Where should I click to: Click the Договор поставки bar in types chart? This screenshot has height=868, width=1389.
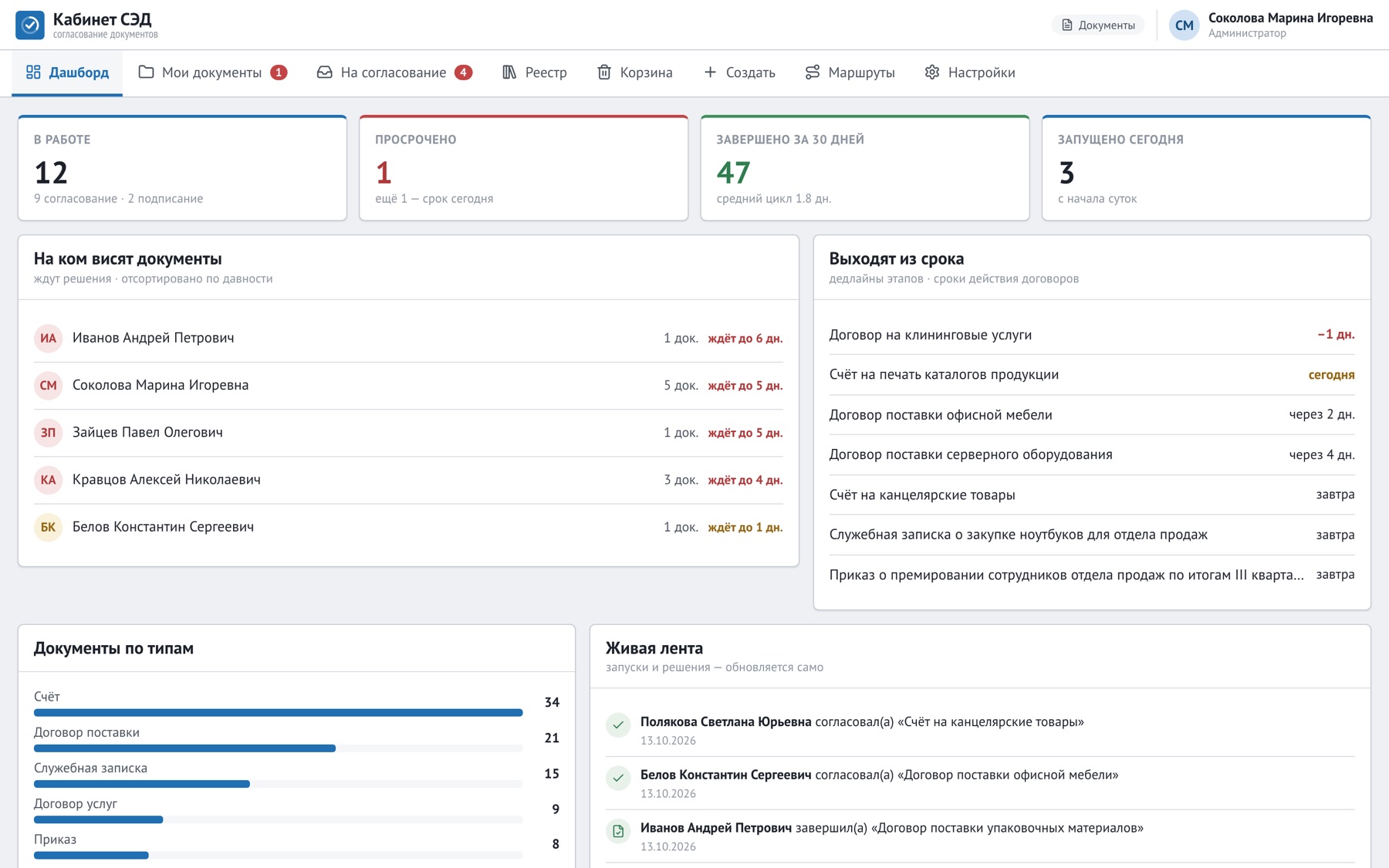tap(279, 748)
